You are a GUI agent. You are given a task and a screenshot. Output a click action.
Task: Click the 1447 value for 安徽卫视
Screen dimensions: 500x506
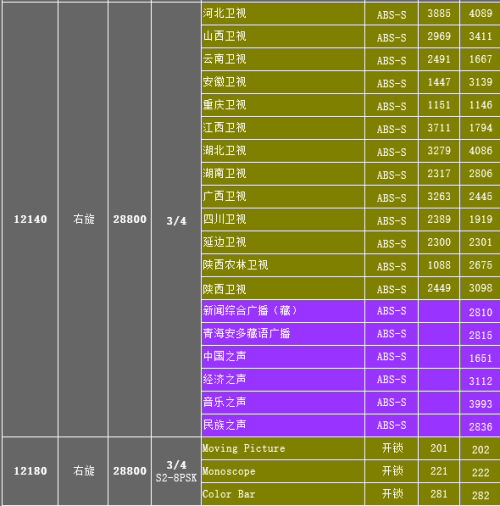click(439, 82)
